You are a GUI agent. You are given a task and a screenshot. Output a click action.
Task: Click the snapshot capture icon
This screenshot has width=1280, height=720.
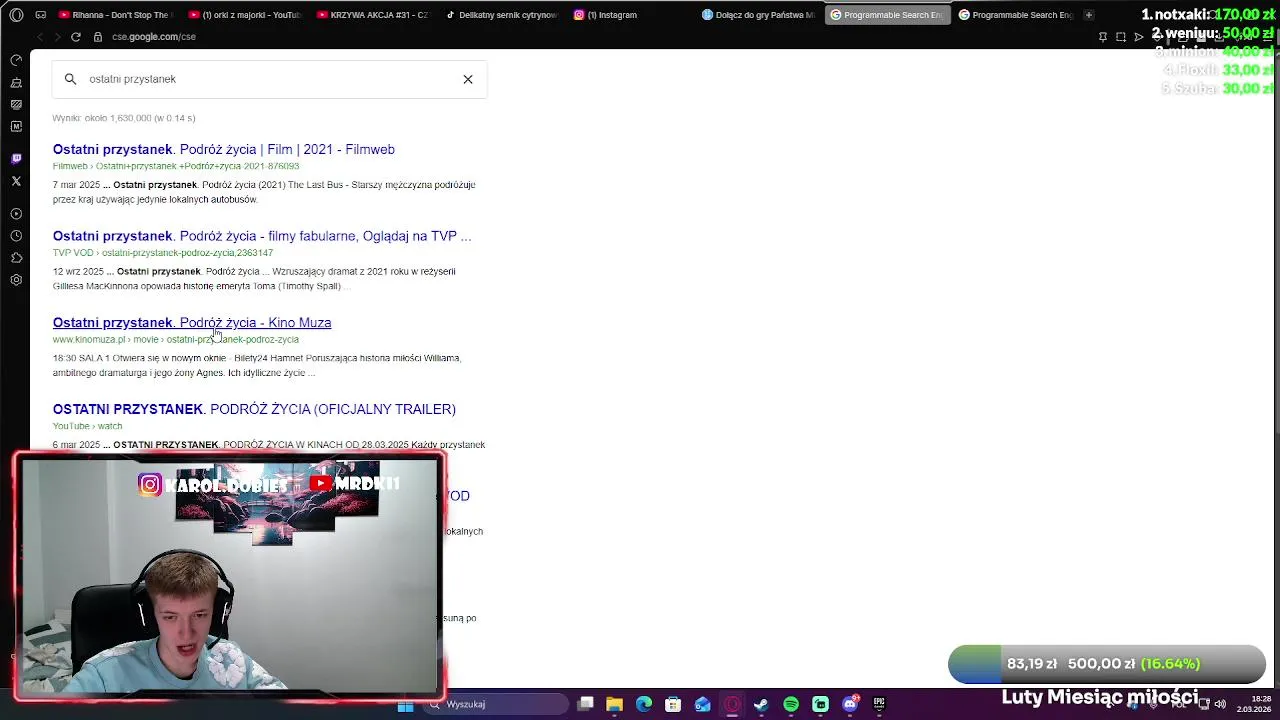(x=1121, y=37)
